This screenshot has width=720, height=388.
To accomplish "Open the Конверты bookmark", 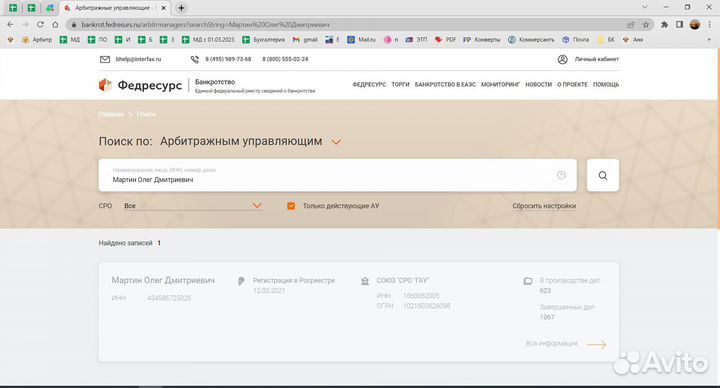I will tap(482, 40).
